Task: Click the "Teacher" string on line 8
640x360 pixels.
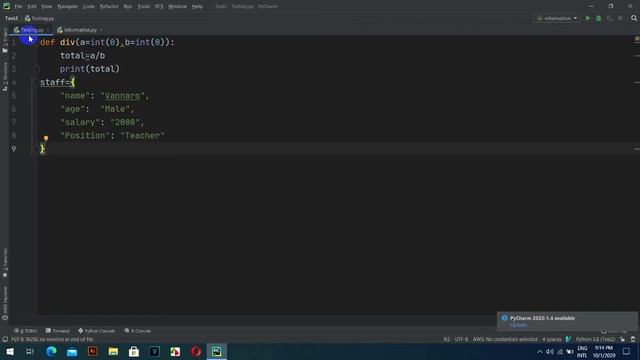Action: click(142, 136)
